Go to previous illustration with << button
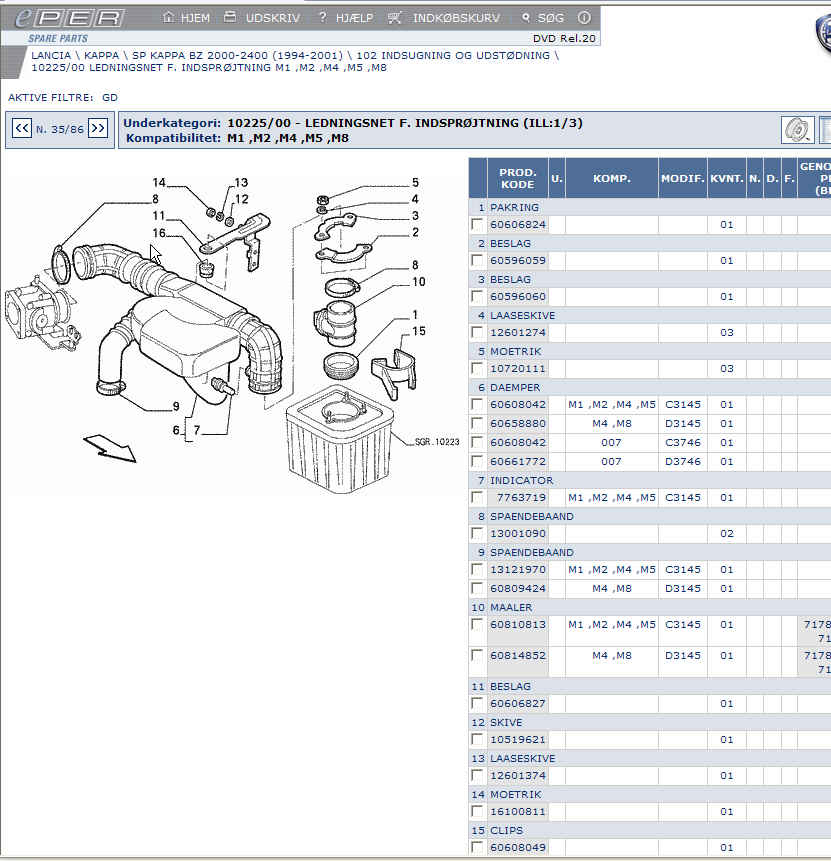The image size is (831, 861). click(22, 128)
